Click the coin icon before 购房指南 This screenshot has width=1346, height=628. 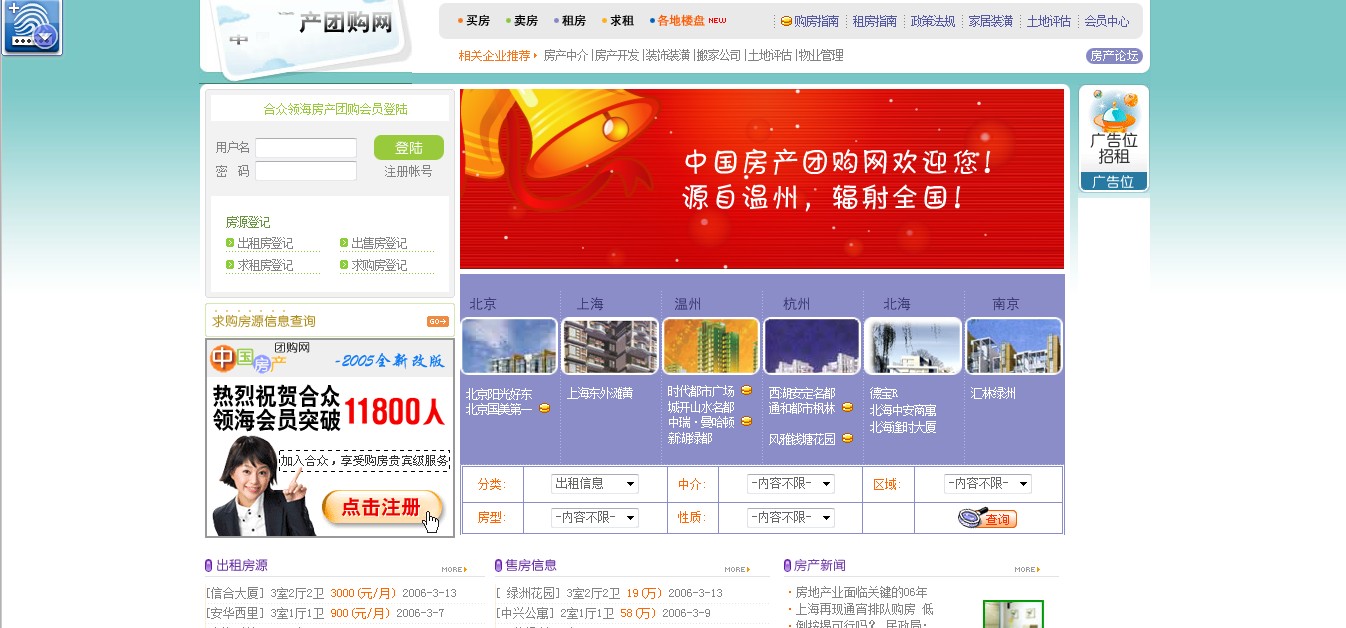pos(786,21)
